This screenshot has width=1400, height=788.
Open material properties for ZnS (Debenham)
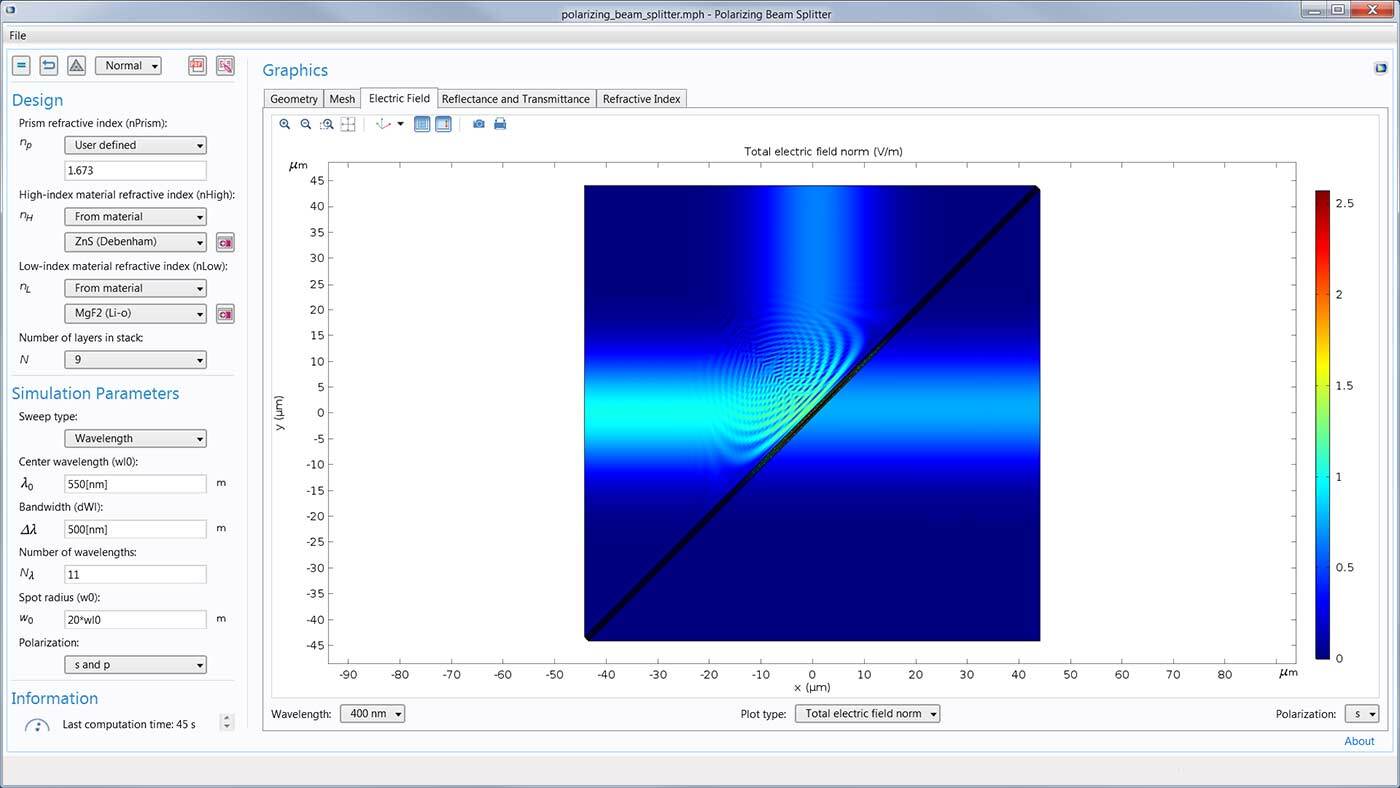[x=225, y=241]
